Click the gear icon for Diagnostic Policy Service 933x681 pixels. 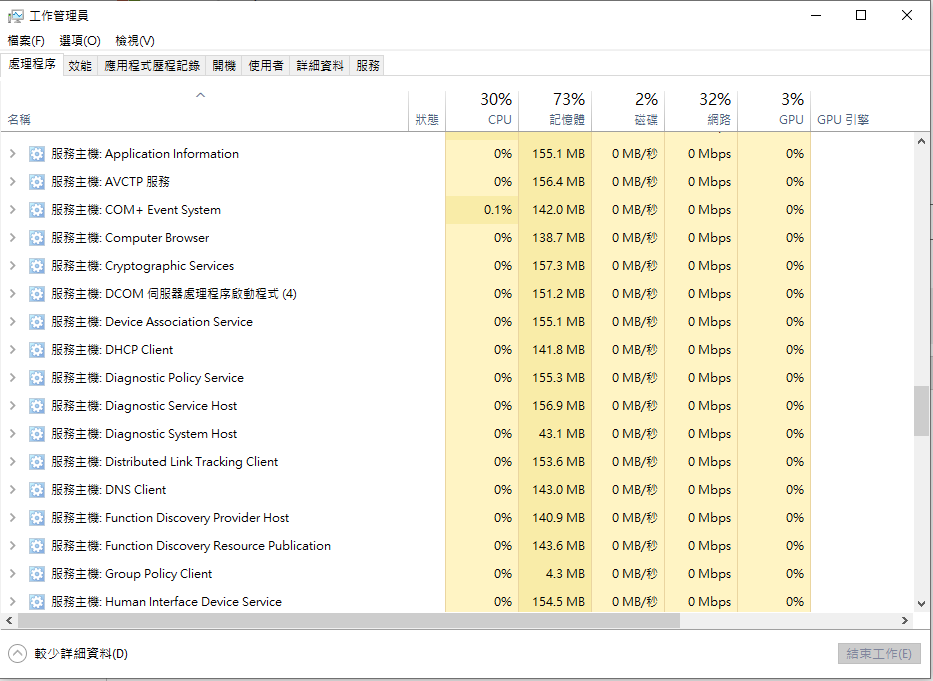click(37, 378)
